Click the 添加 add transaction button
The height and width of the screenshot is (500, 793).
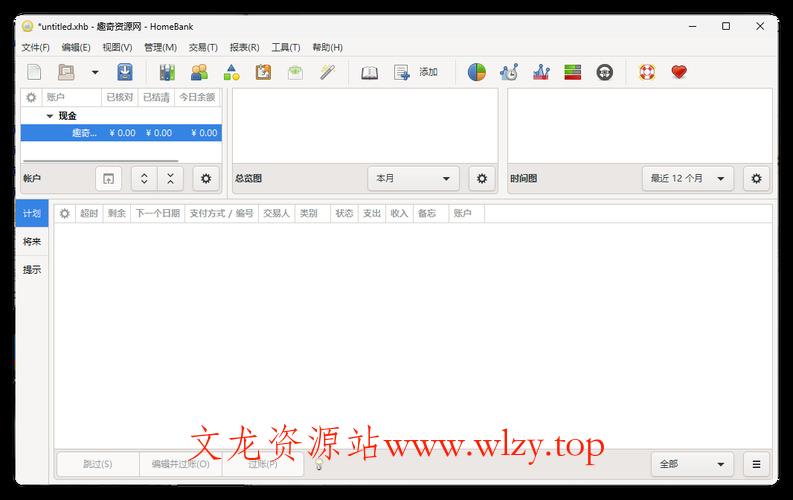(x=415, y=72)
